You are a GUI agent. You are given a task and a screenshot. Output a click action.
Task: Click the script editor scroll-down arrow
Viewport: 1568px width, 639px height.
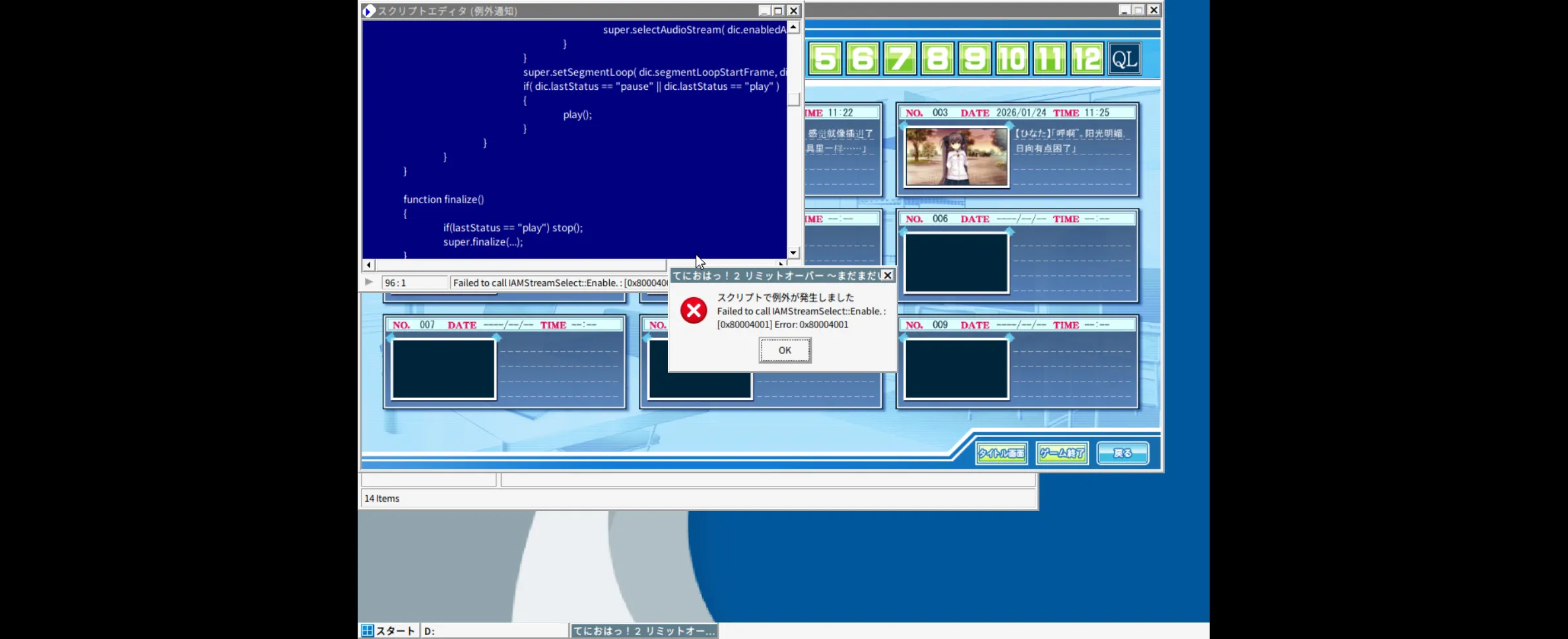793,253
